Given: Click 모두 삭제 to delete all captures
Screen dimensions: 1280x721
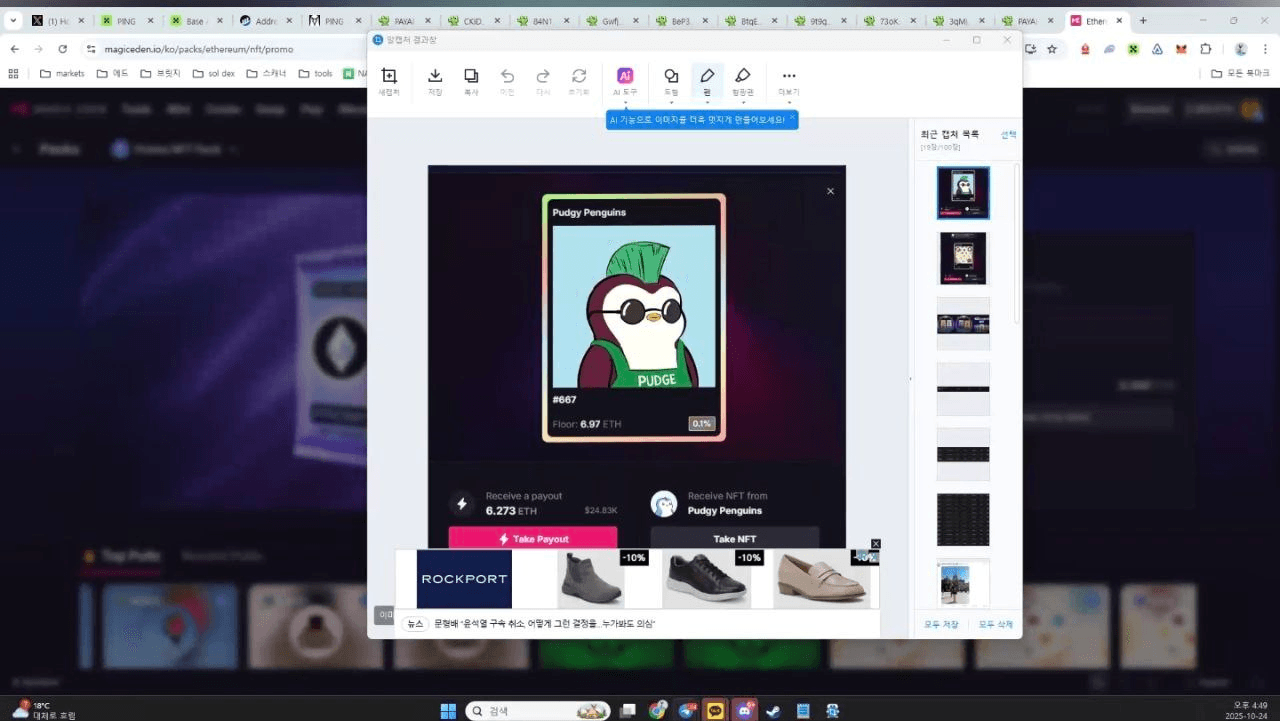Looking at the screenshot, I should (x=995, y=624).
